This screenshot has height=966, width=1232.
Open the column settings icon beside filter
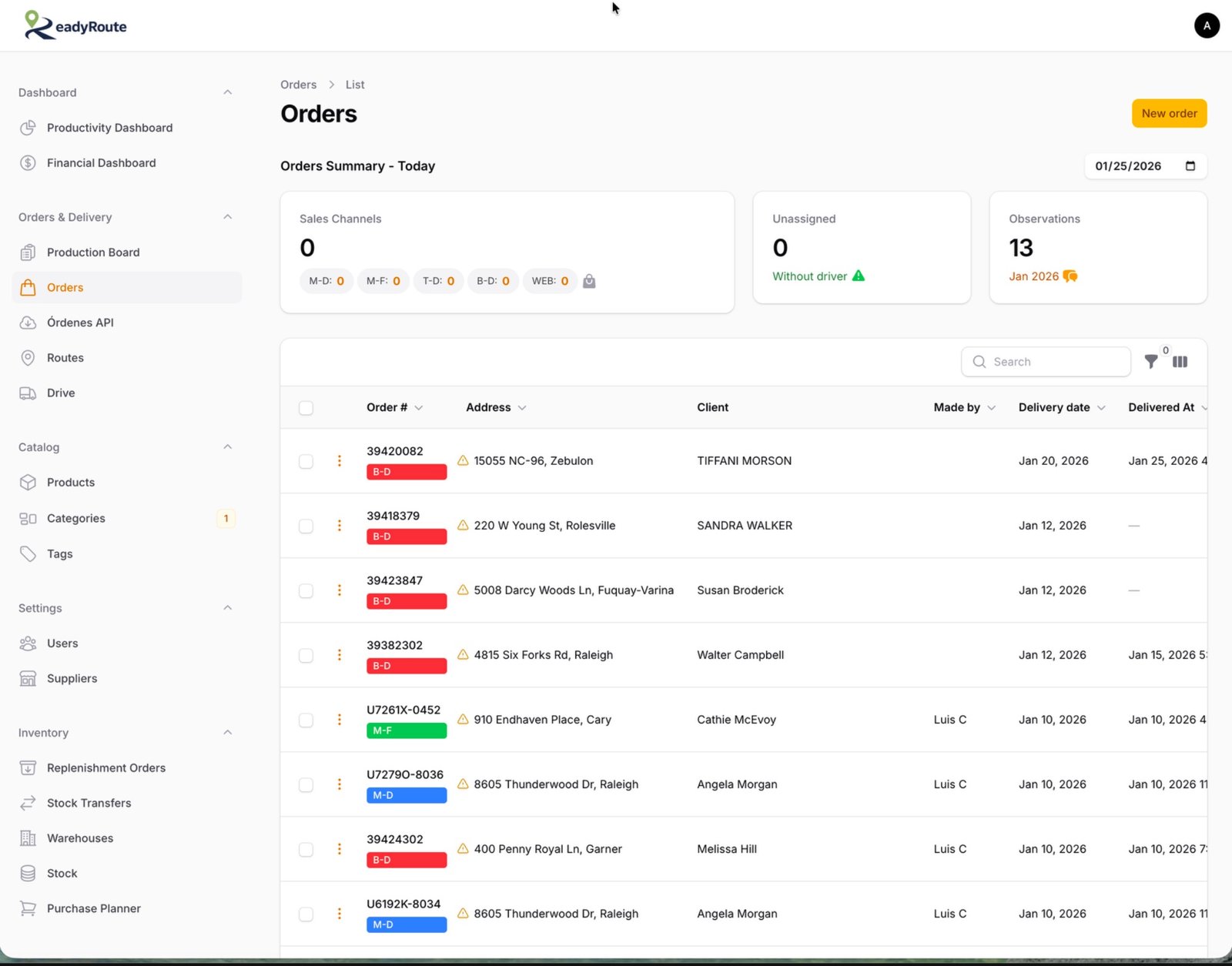click(x=1180, y=361)
